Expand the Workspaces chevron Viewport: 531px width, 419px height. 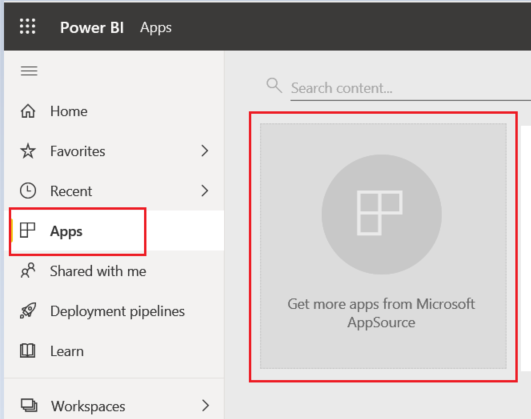[205, 405]
